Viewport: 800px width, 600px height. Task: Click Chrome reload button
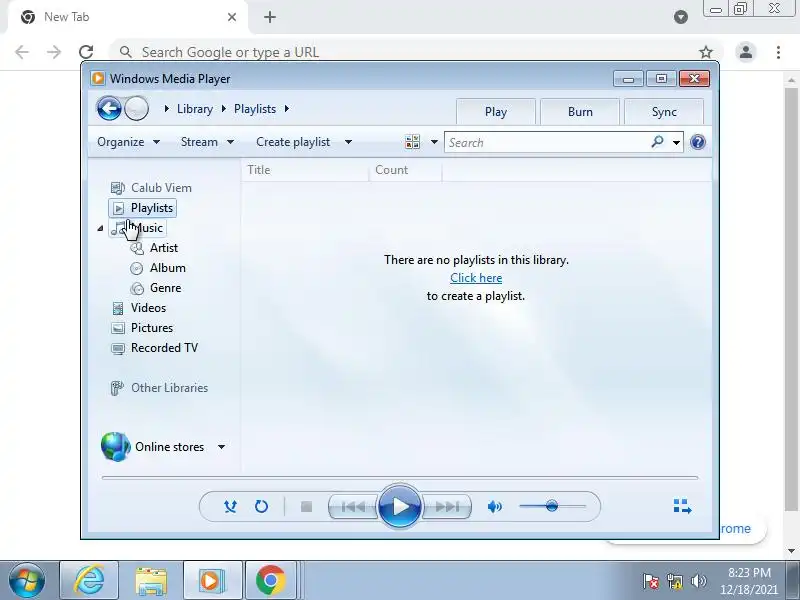click(x=86, y=52)
